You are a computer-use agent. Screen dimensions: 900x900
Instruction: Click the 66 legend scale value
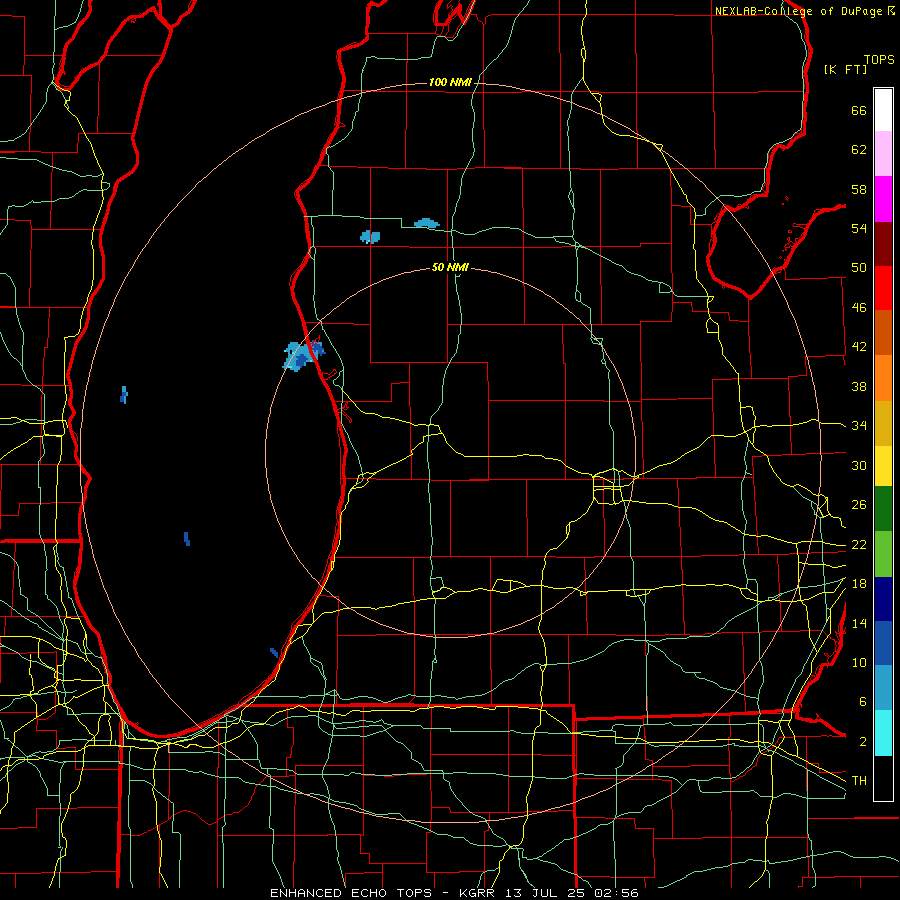(859, 110)
